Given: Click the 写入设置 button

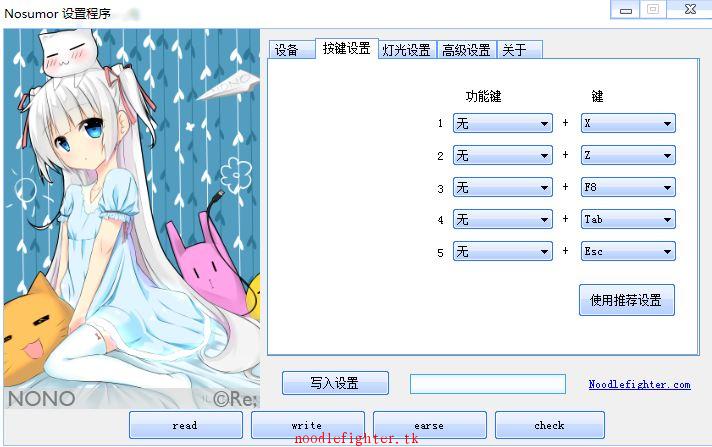Looking at the screenshot, I should [x=335, y=383].
